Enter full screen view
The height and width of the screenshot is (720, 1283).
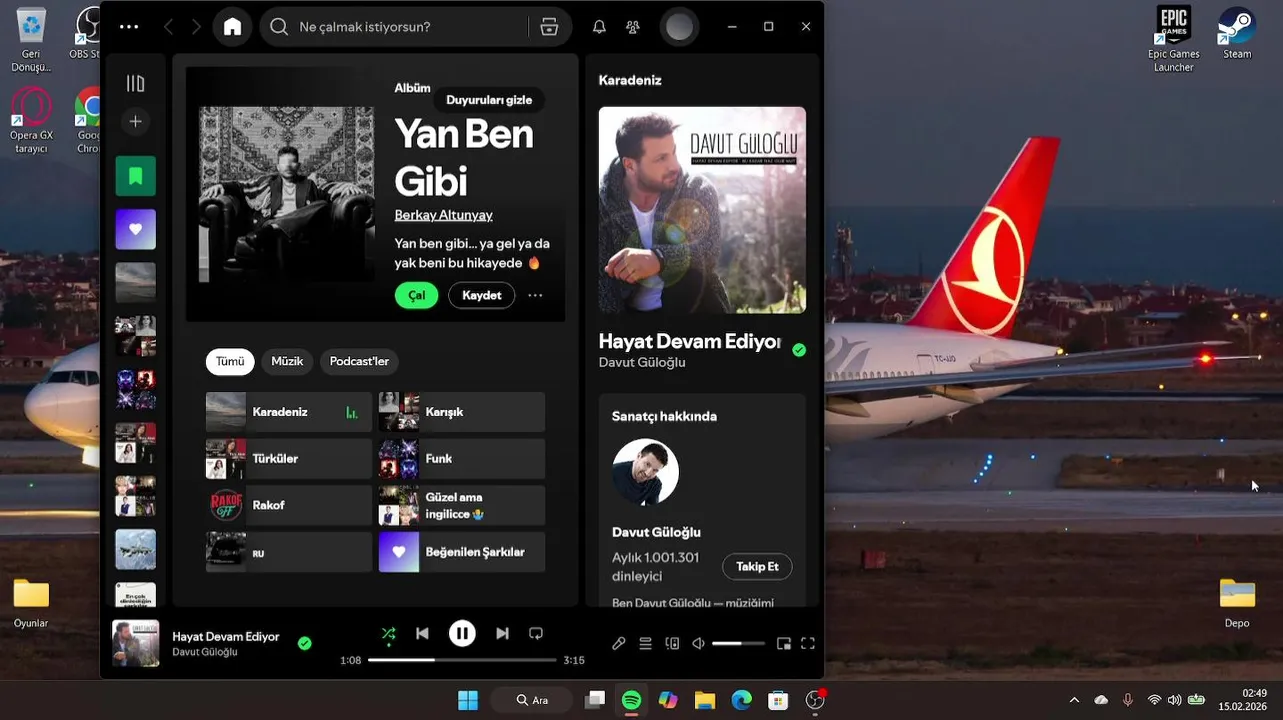[808, 644]
